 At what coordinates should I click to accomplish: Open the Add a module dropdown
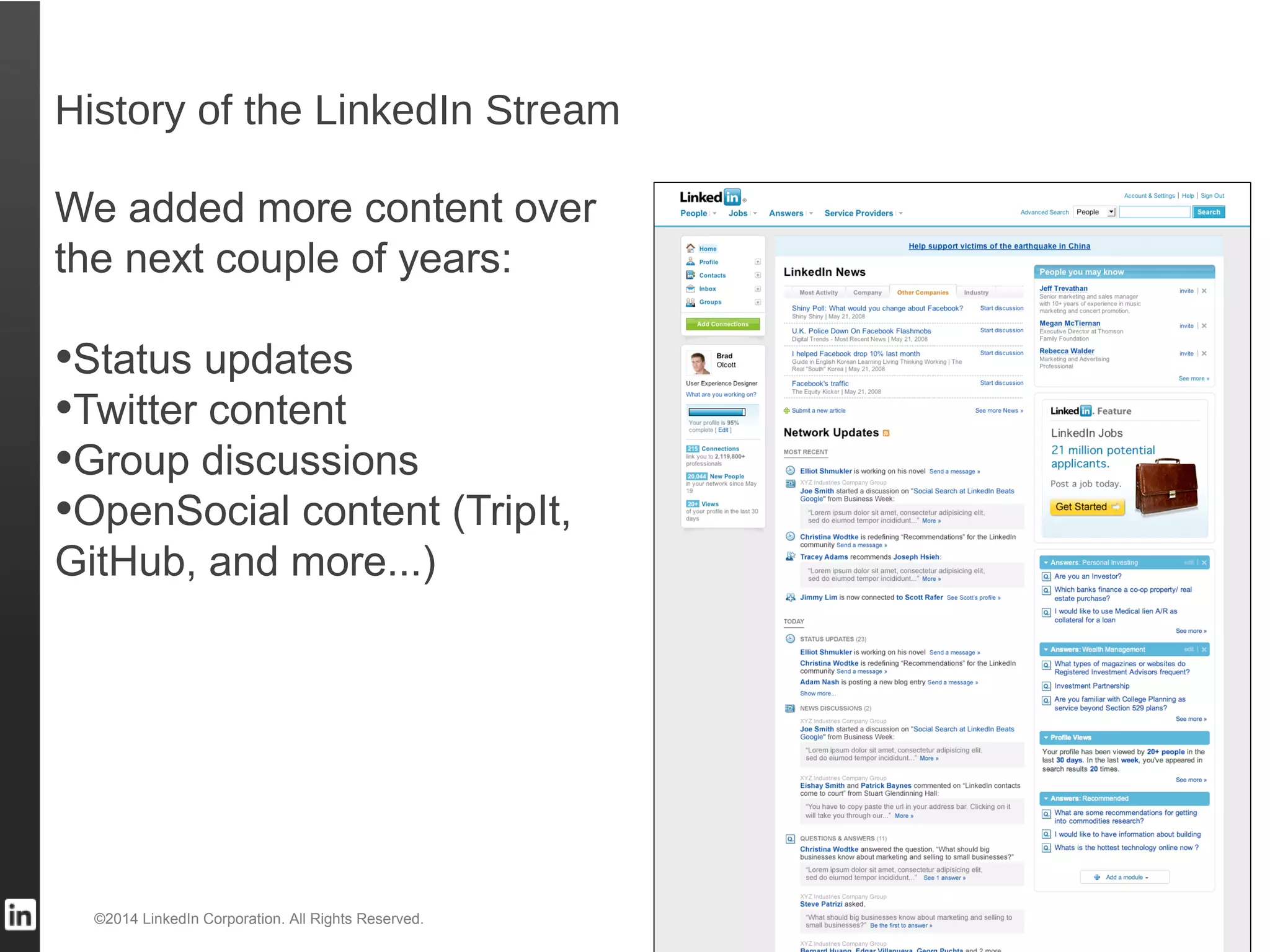click(x=1125, y=877)
